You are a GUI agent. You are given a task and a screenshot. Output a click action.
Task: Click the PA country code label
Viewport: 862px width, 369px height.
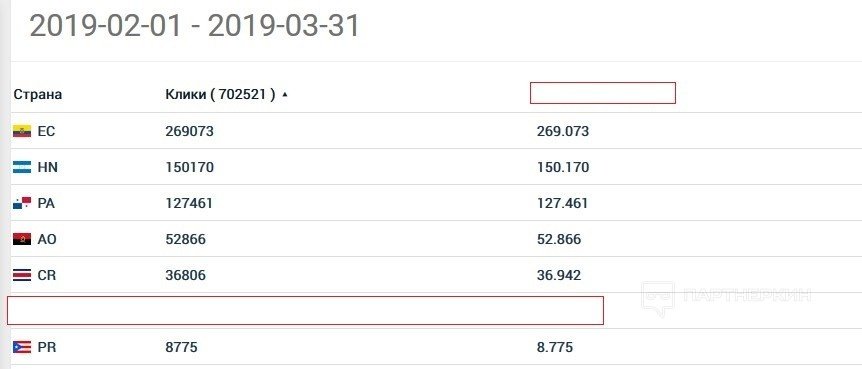pos(46,203)
